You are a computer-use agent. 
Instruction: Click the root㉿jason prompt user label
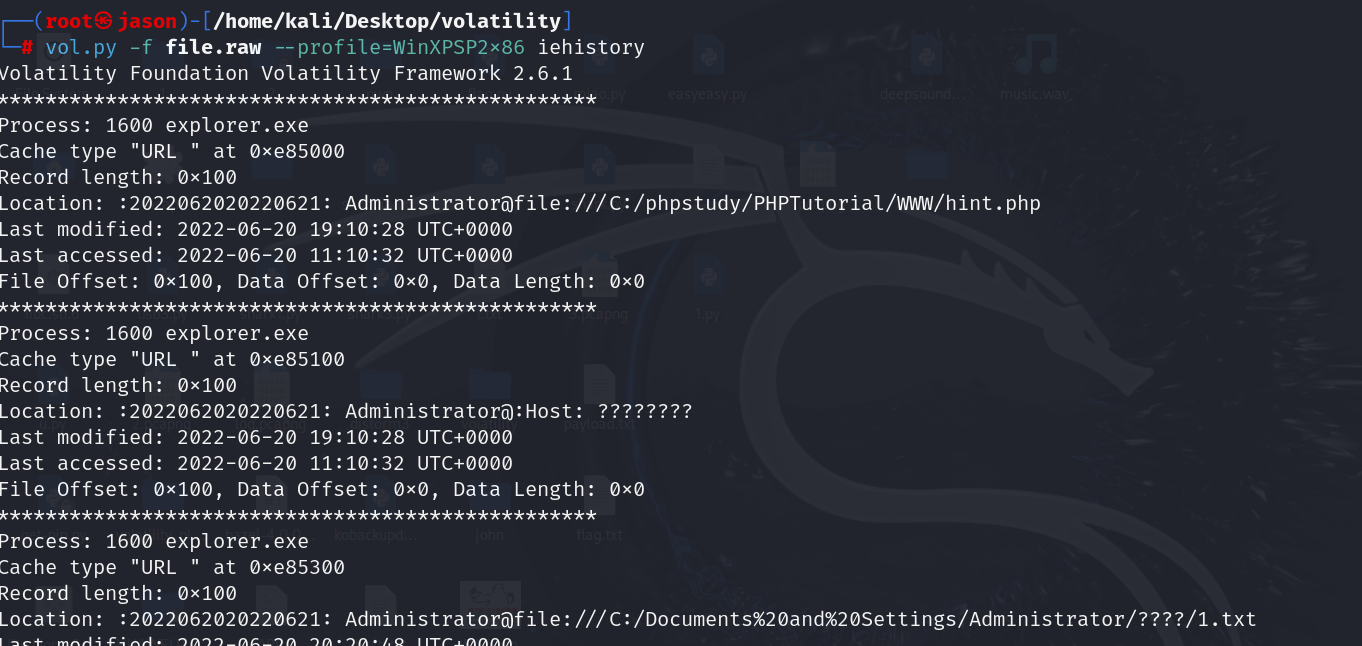click(x=111, y=21)
